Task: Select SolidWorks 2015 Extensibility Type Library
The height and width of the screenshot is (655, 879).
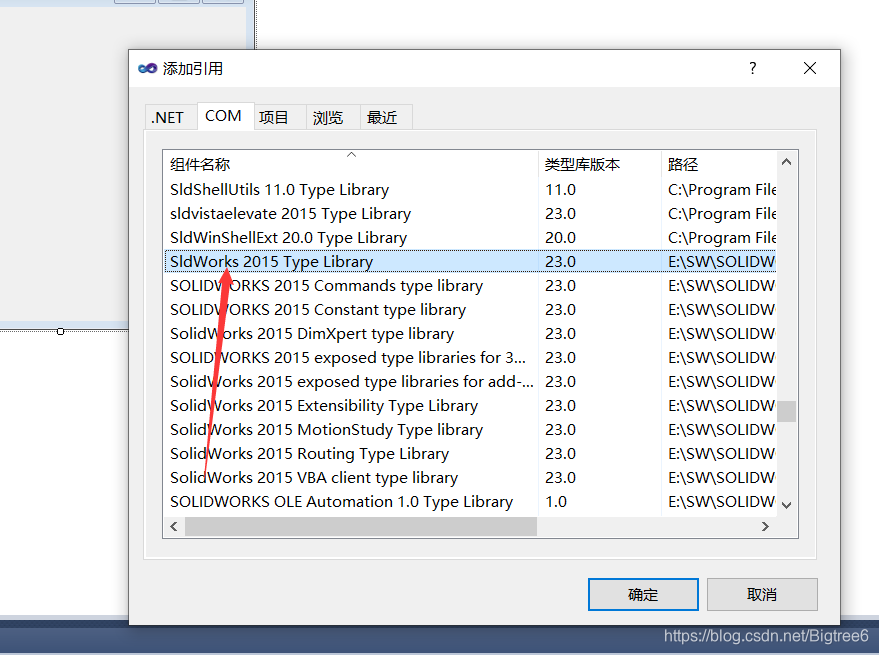Action: 324,406
